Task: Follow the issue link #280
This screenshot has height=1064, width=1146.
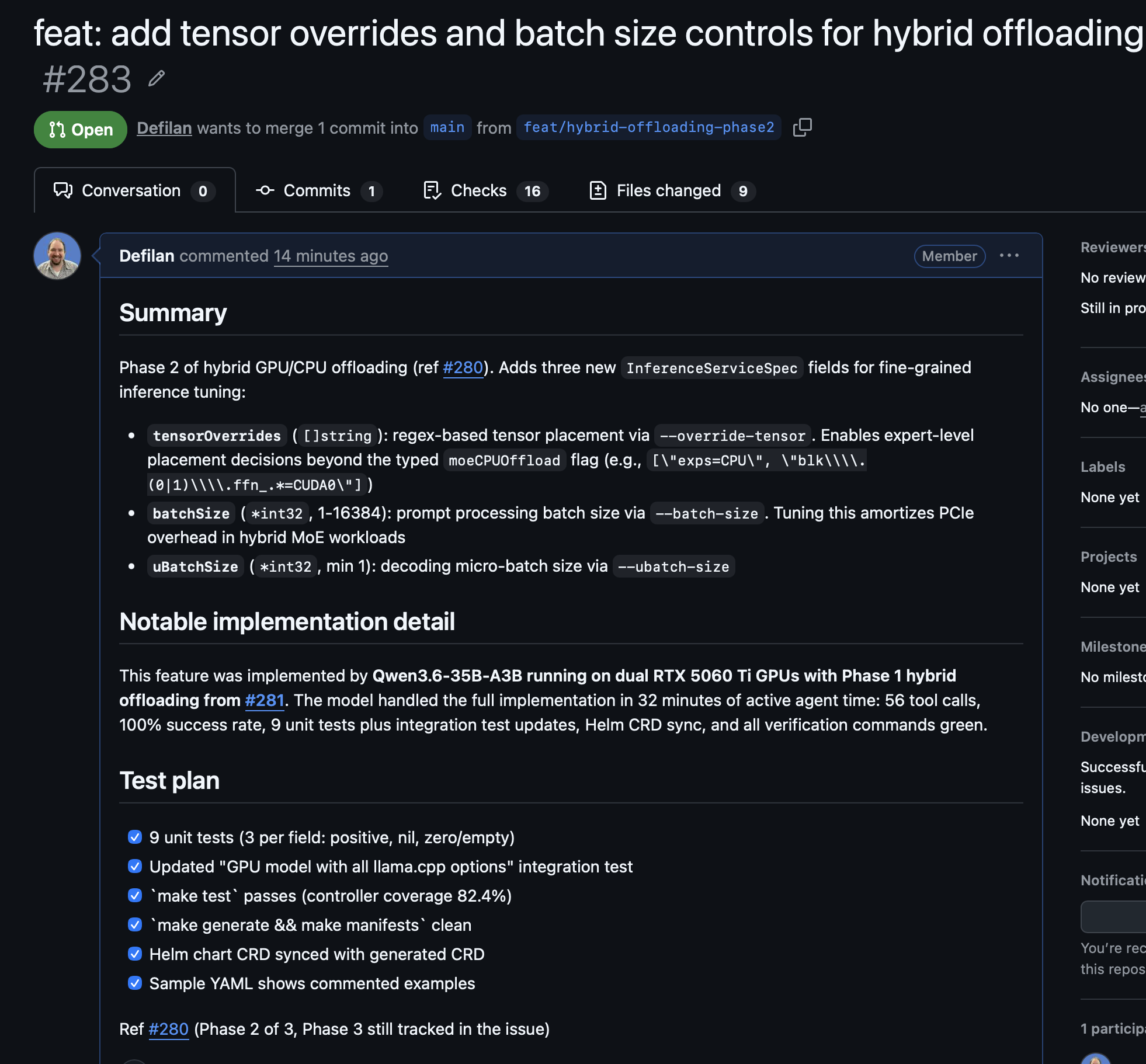Action: (463, 367)
